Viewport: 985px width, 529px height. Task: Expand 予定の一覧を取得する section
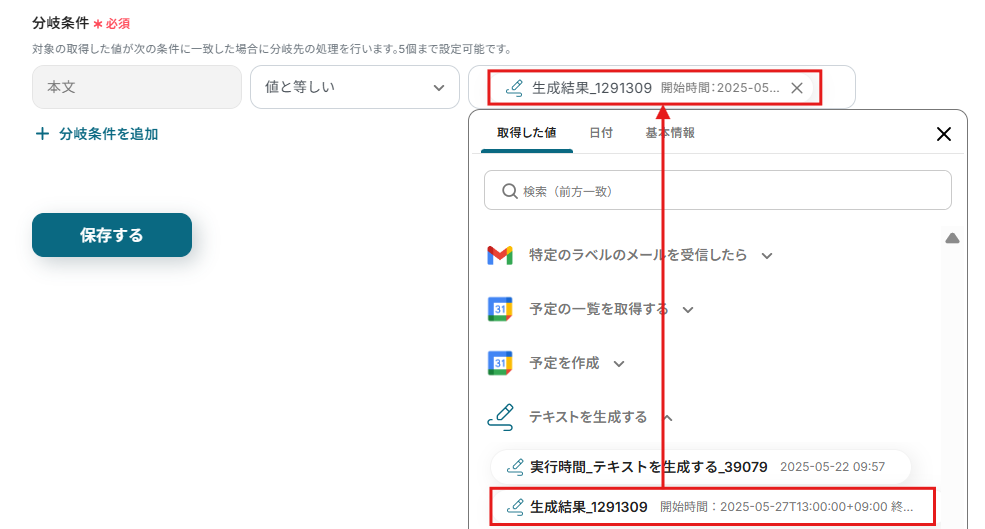(688, 310)
